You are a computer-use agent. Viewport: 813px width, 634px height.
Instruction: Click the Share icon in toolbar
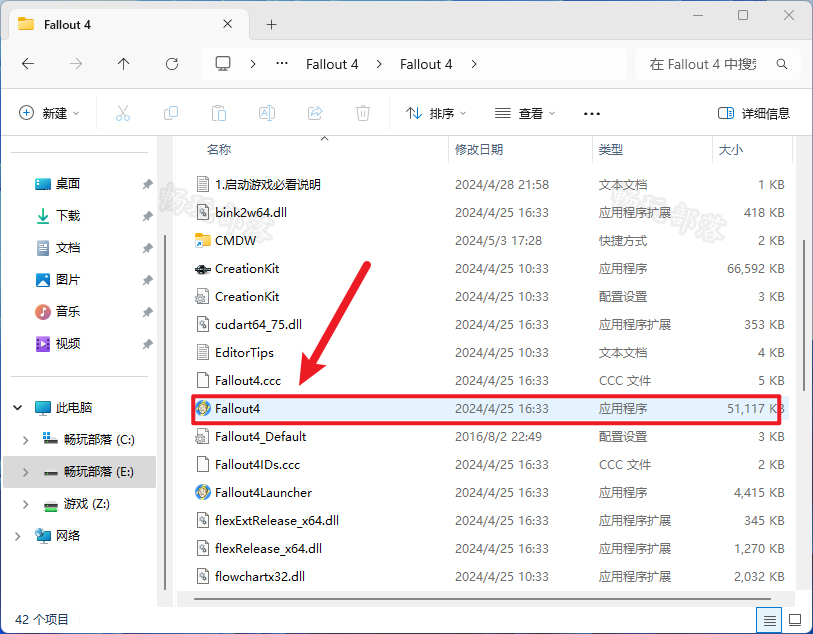pyautogui.click(x=315, y=113)
